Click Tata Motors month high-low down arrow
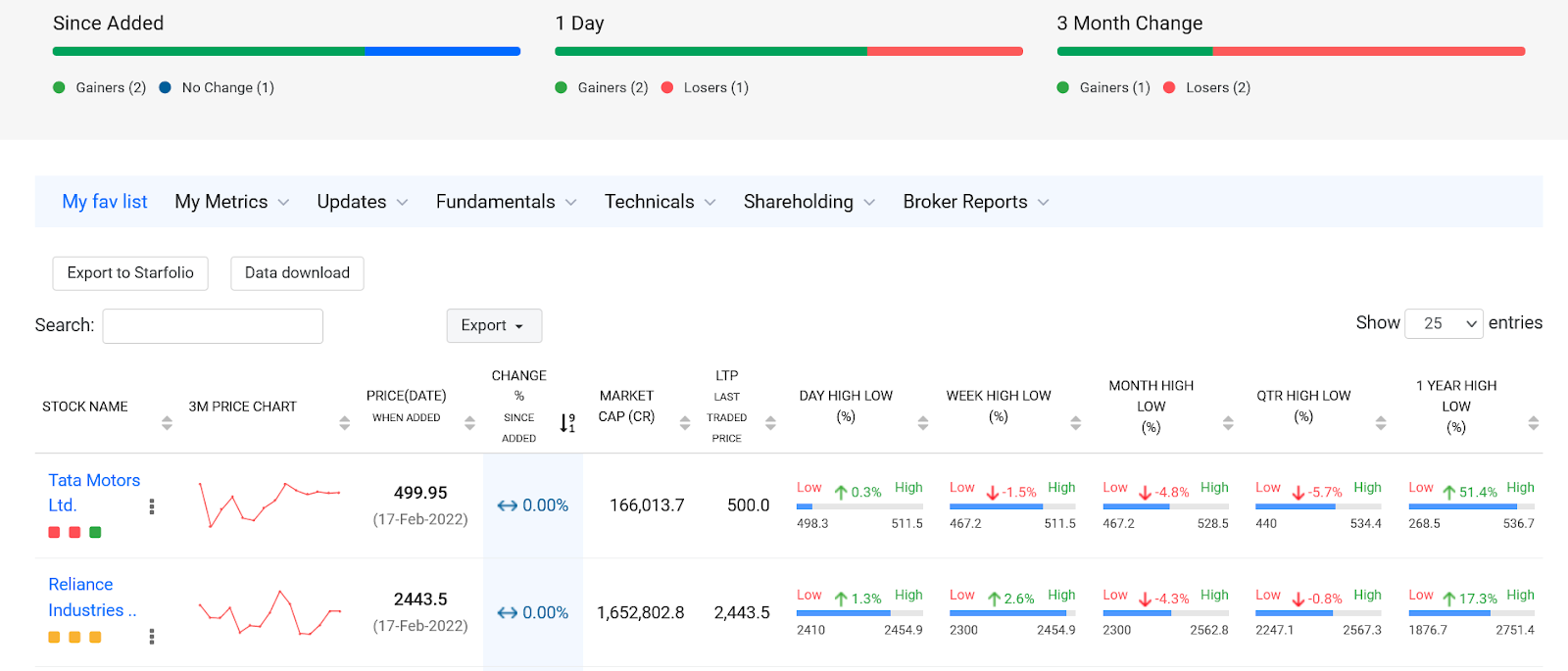This screenshot has height=671, width=1568. point(1146,492)
